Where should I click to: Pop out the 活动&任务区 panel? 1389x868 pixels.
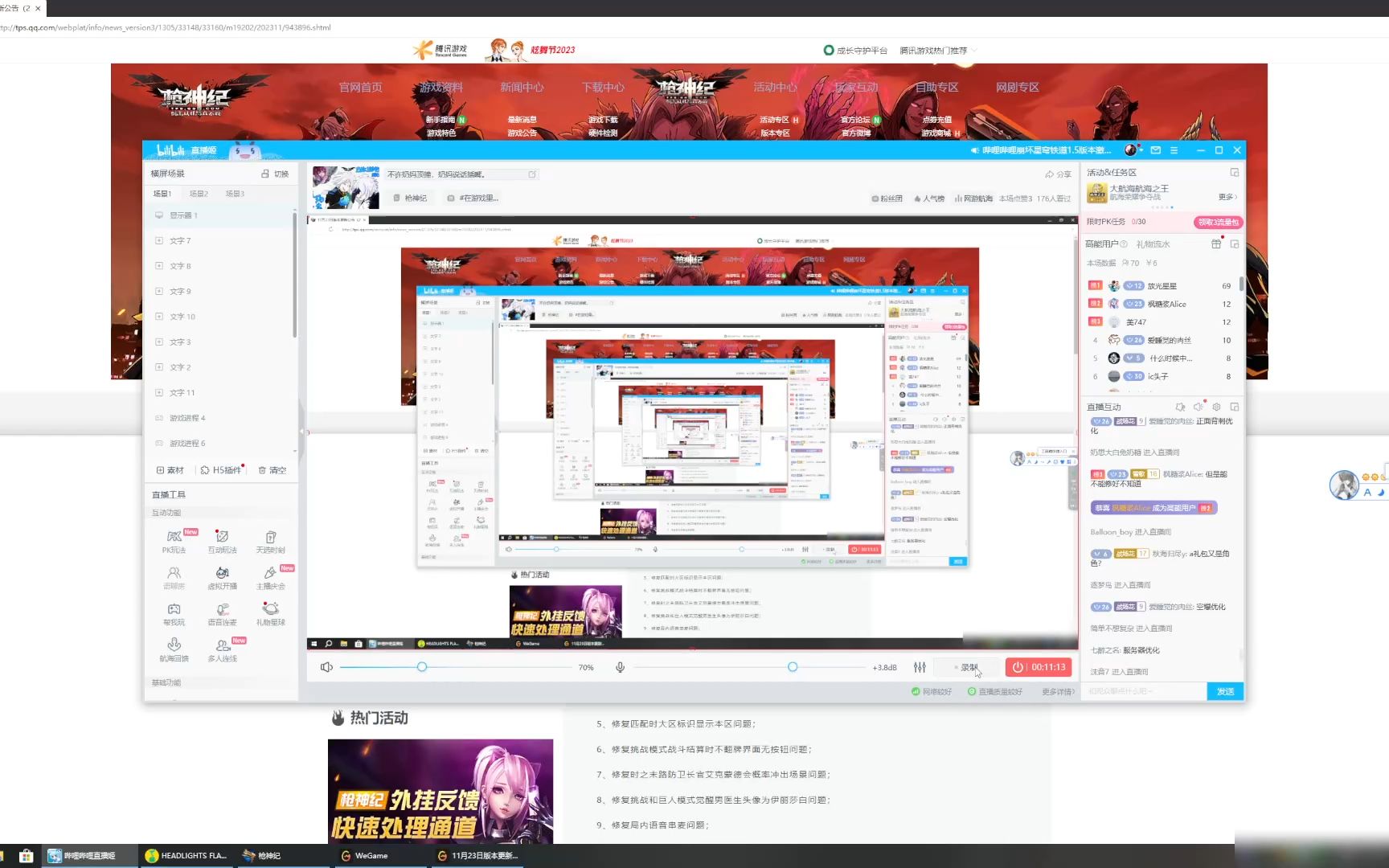[1235, 172]
